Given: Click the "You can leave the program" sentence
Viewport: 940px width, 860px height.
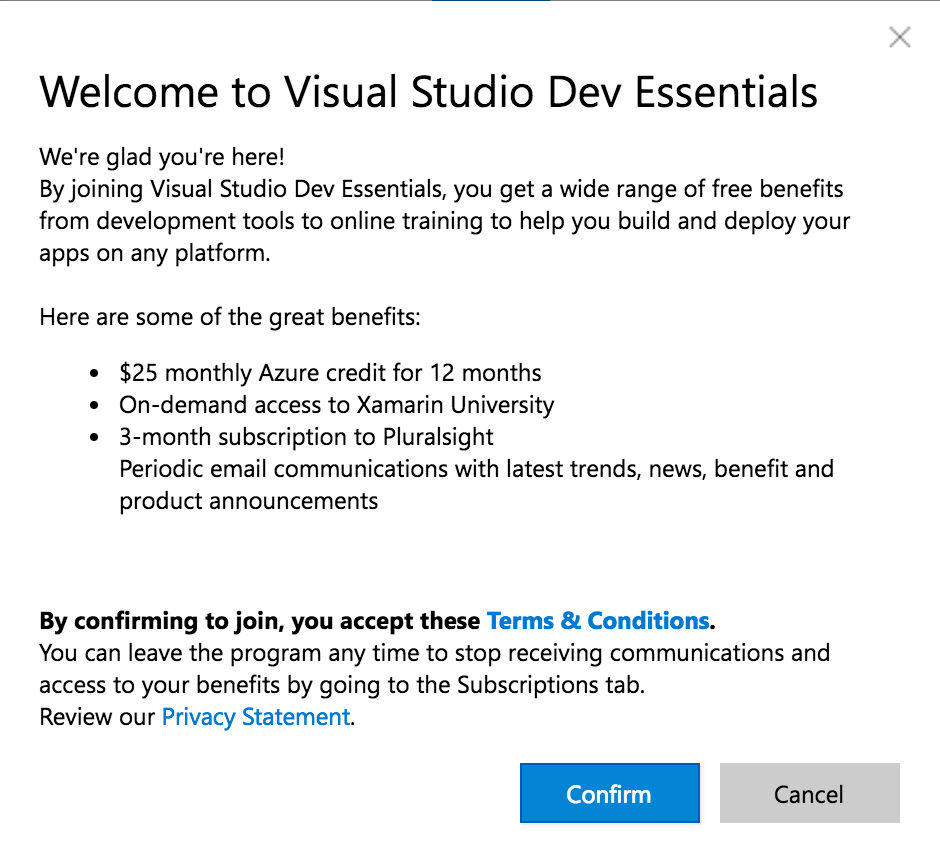Looking at the screenshot, I should (434, 653).
